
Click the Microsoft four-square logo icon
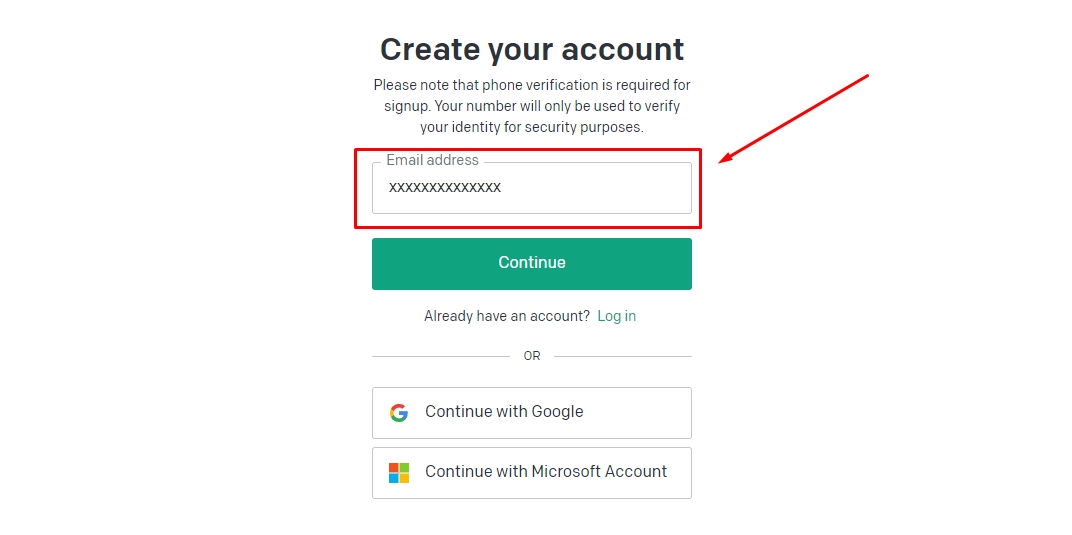[399, 473]
